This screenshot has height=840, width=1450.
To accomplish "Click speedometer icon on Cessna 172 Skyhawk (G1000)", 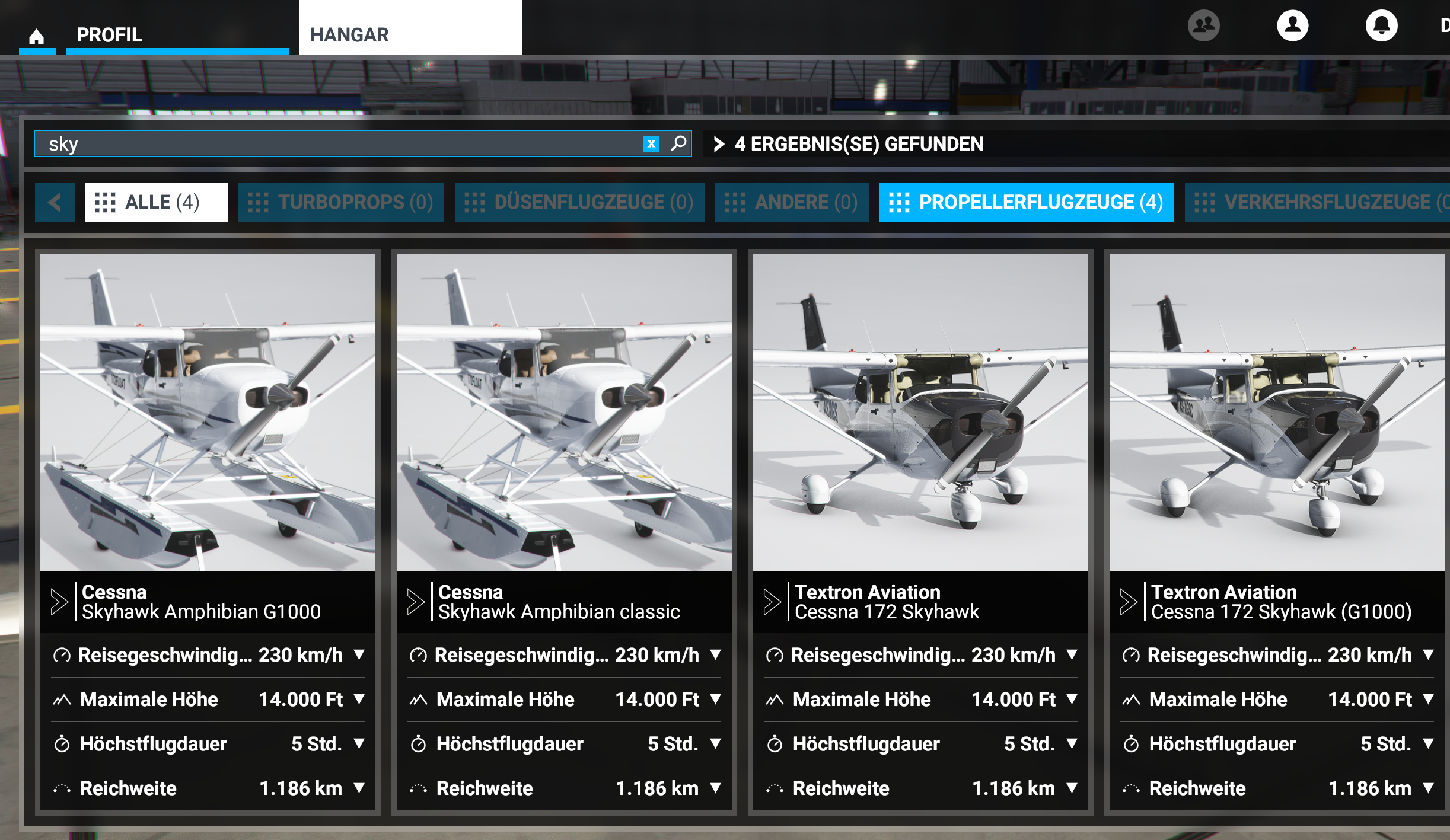I will point(1131,655).
